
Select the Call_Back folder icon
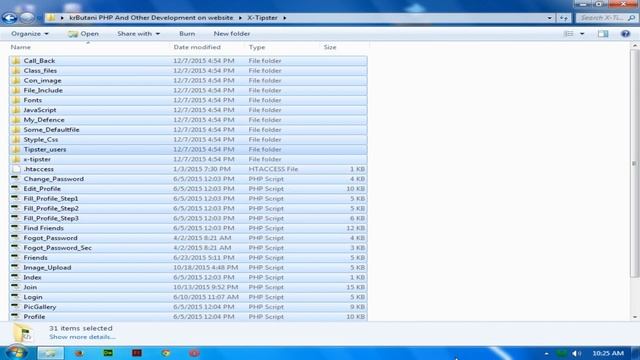(16, 61)
